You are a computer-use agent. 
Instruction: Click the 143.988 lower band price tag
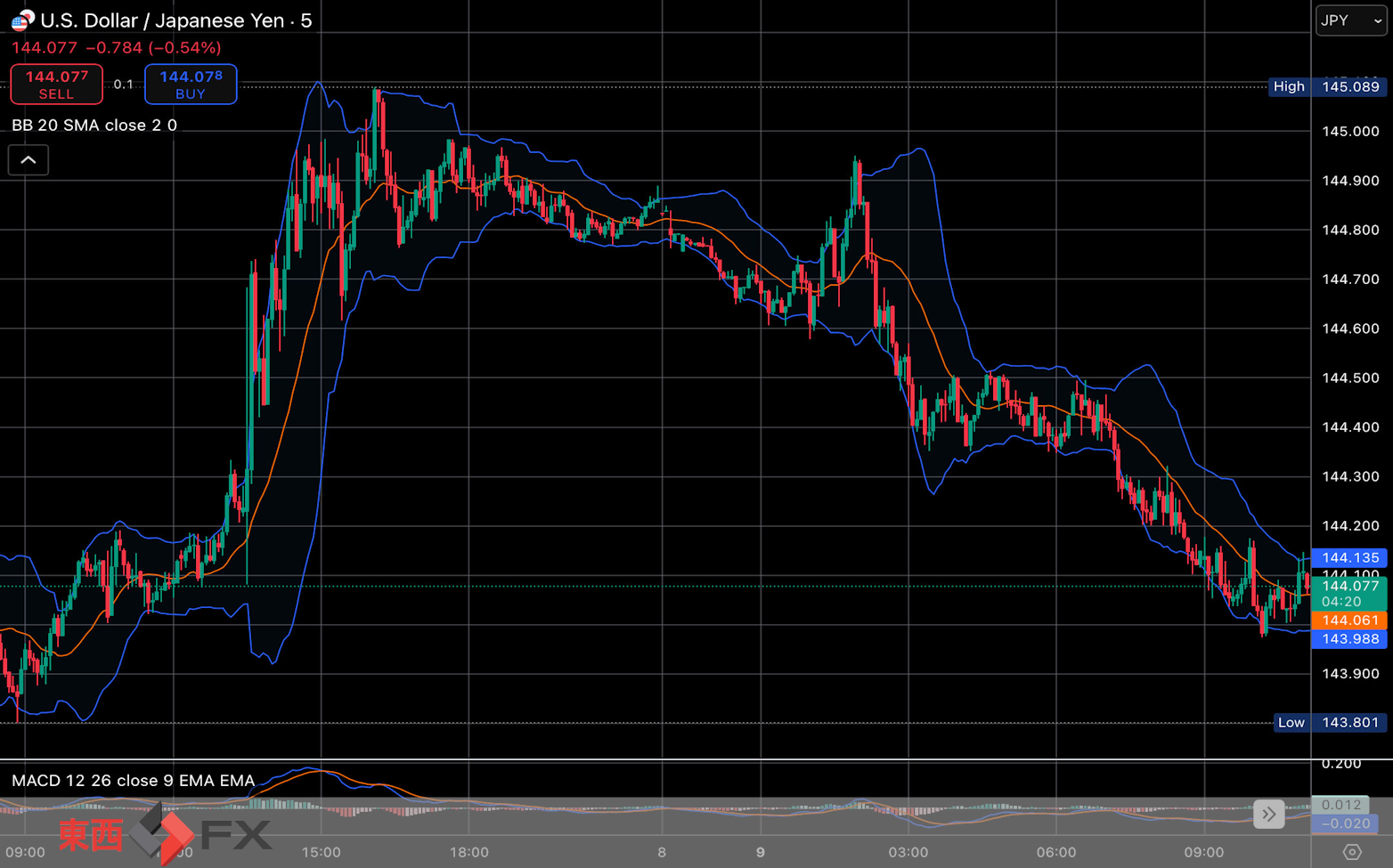[x=1349, y=639]
